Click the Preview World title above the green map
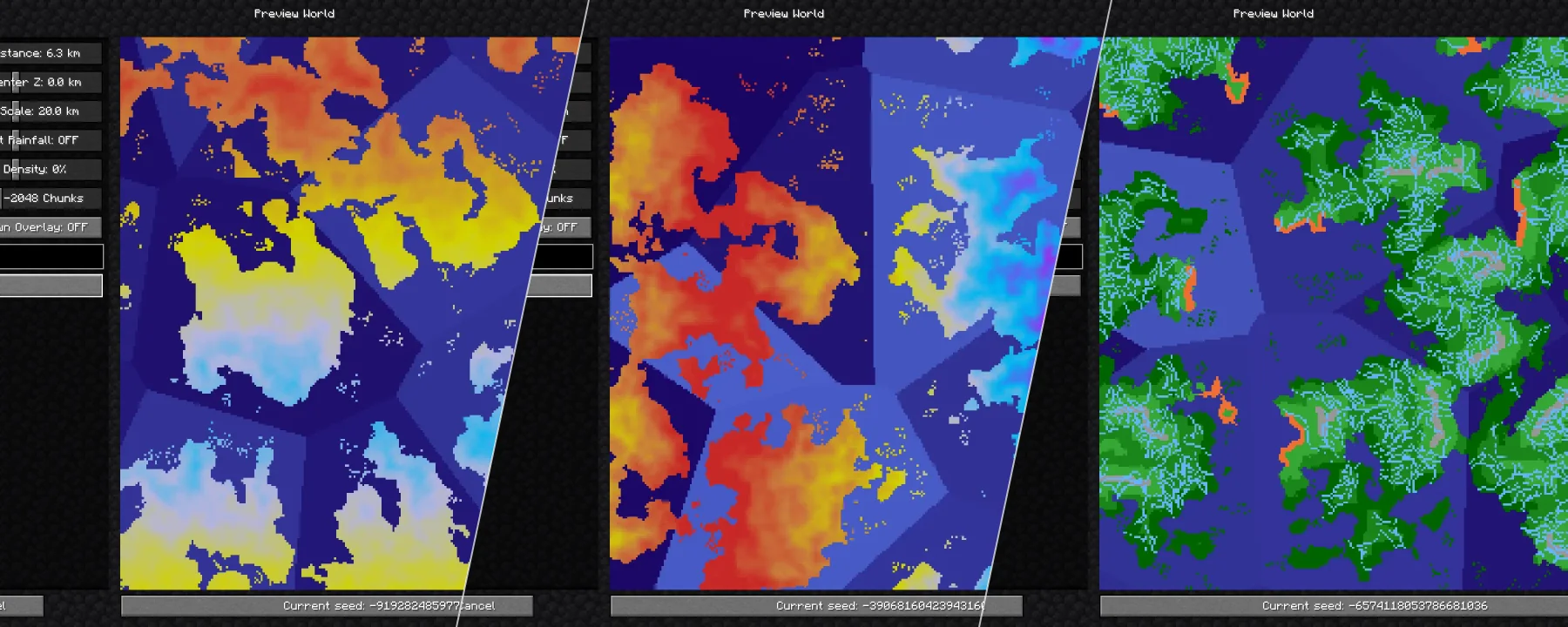Screen dimensions: 1568x627 click(1274, 14)
